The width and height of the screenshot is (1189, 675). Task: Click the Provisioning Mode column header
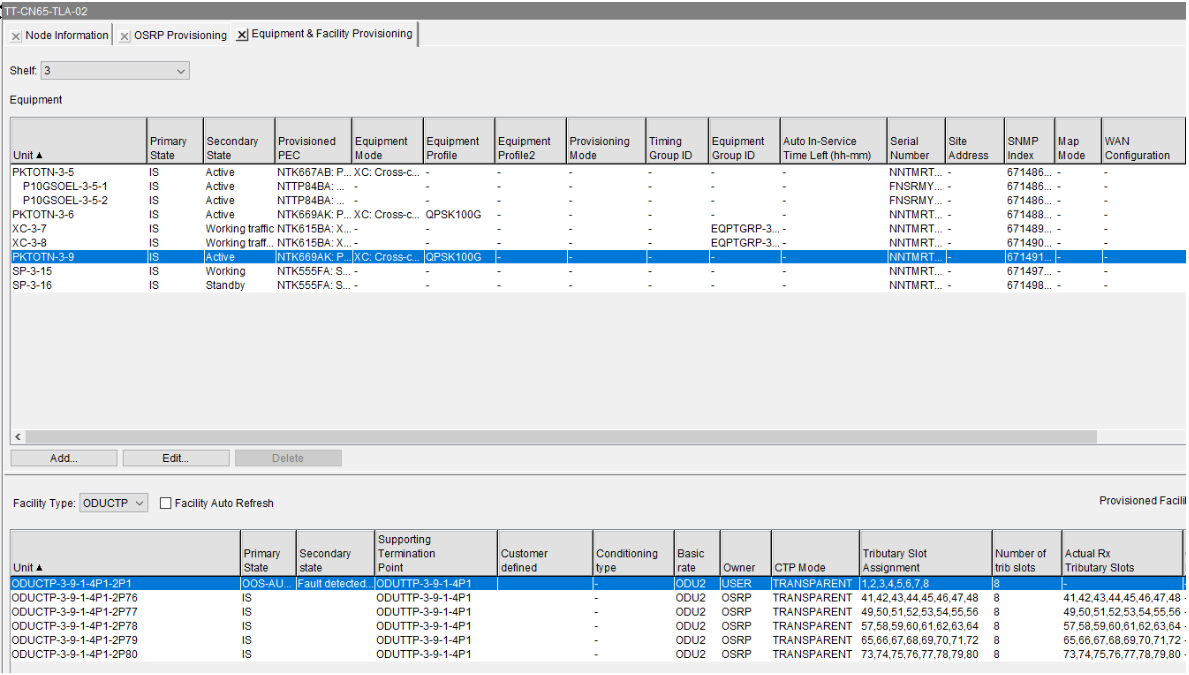(x=606, y=141)
